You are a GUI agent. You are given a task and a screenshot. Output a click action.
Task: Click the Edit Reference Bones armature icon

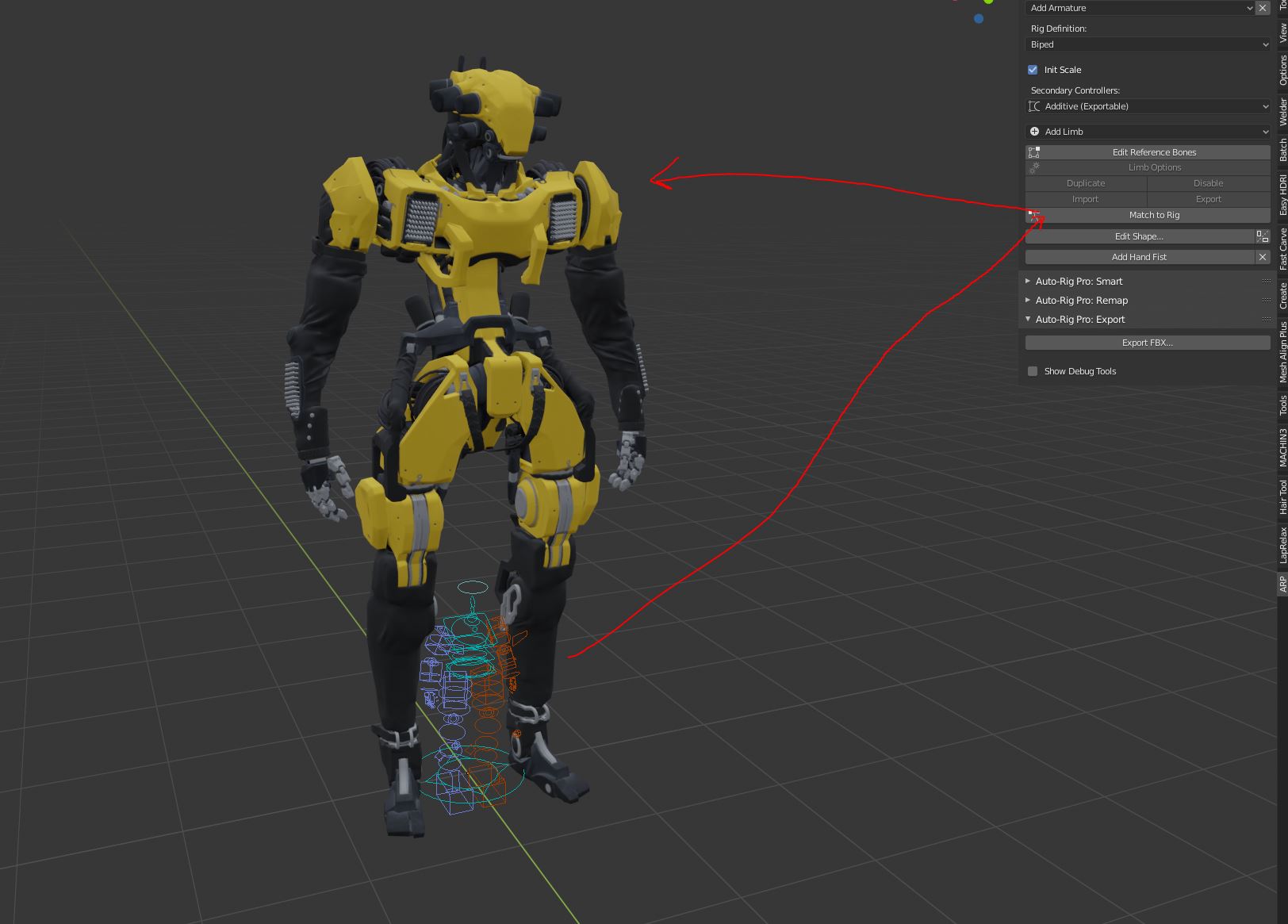pos(1033,151)
